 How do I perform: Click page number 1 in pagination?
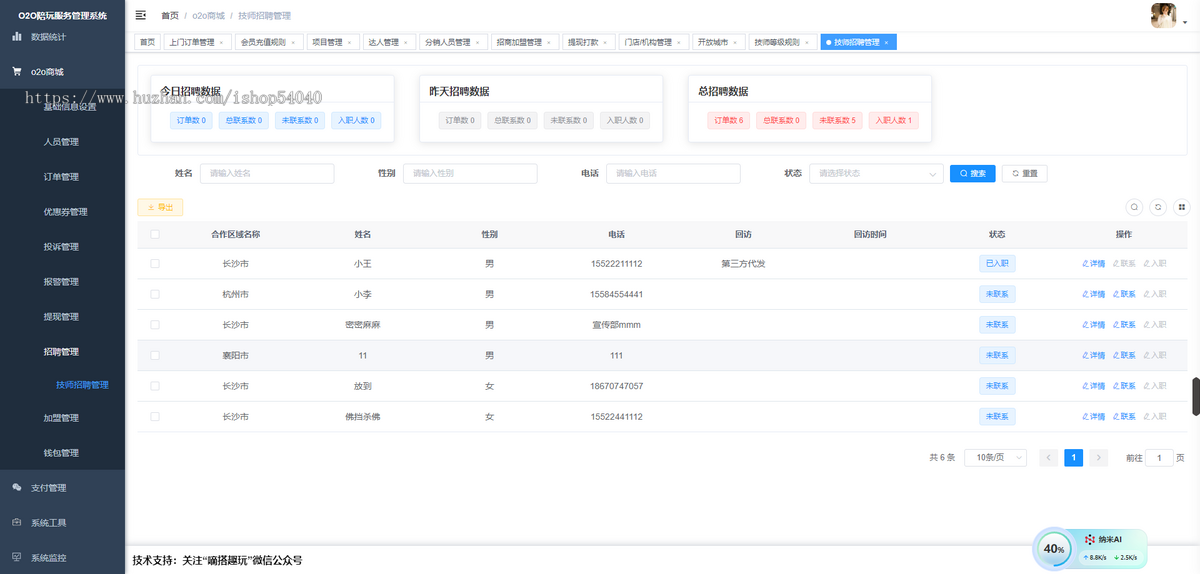pyautogui.click(x=1074, y=457)
